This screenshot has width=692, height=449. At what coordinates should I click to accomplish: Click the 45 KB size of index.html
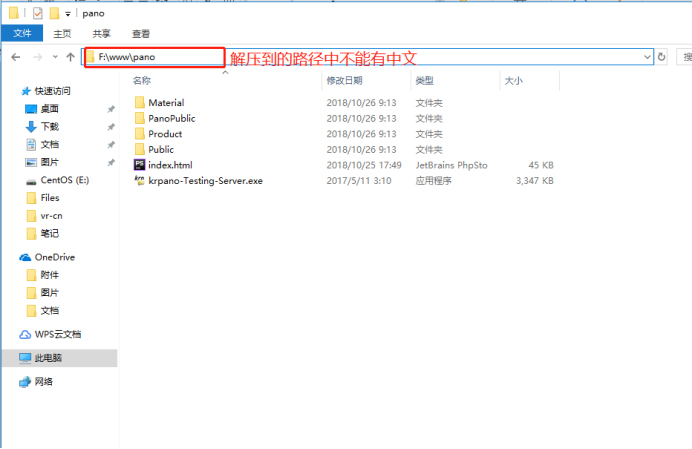coord(541,165)
